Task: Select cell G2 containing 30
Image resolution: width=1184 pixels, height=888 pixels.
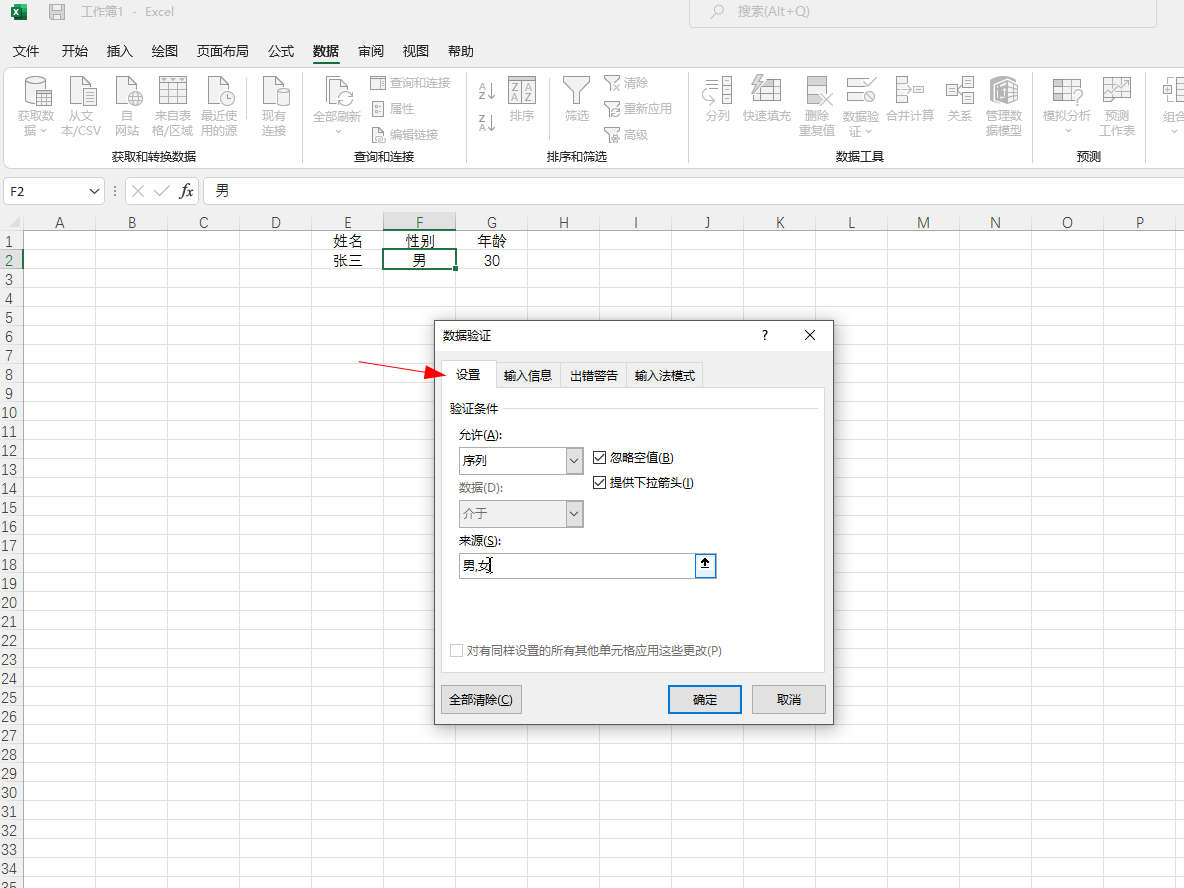Action: [x=492, y=261]
